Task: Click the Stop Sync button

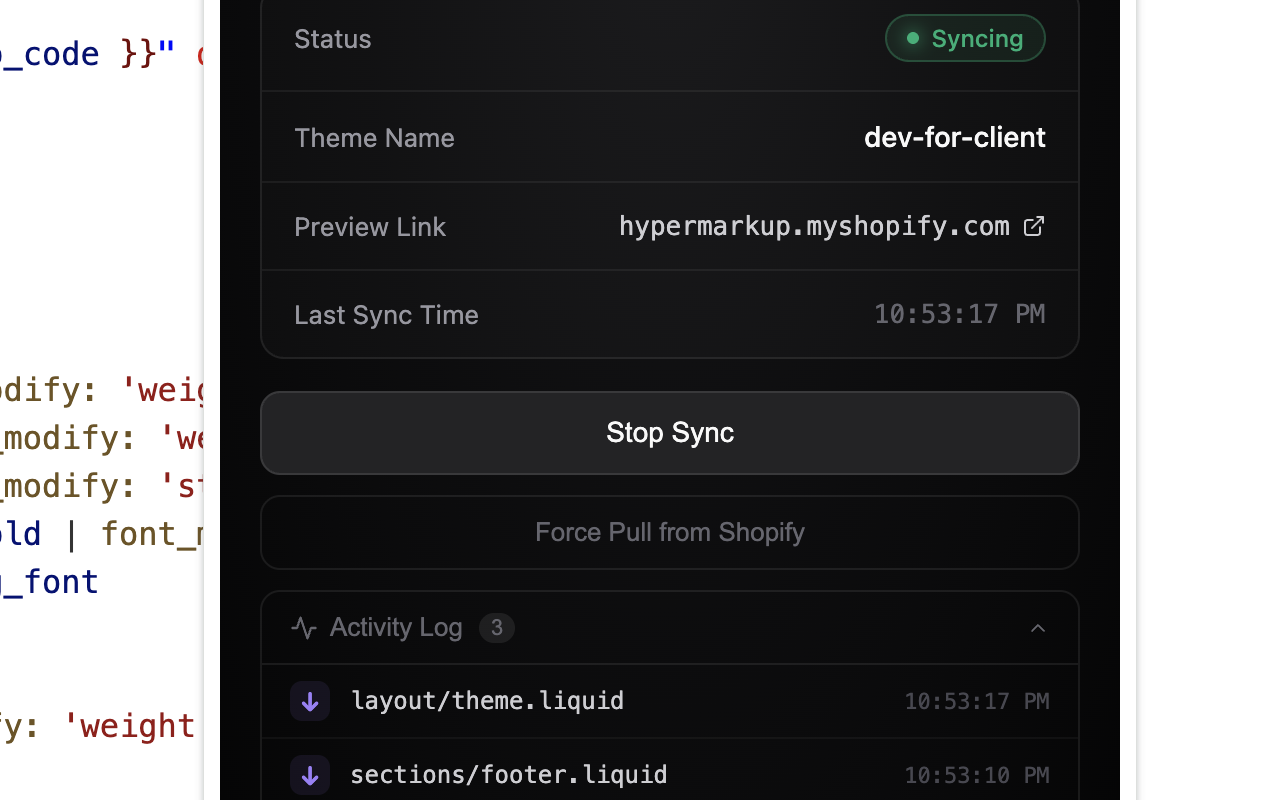Action: [x=670, y=433]
